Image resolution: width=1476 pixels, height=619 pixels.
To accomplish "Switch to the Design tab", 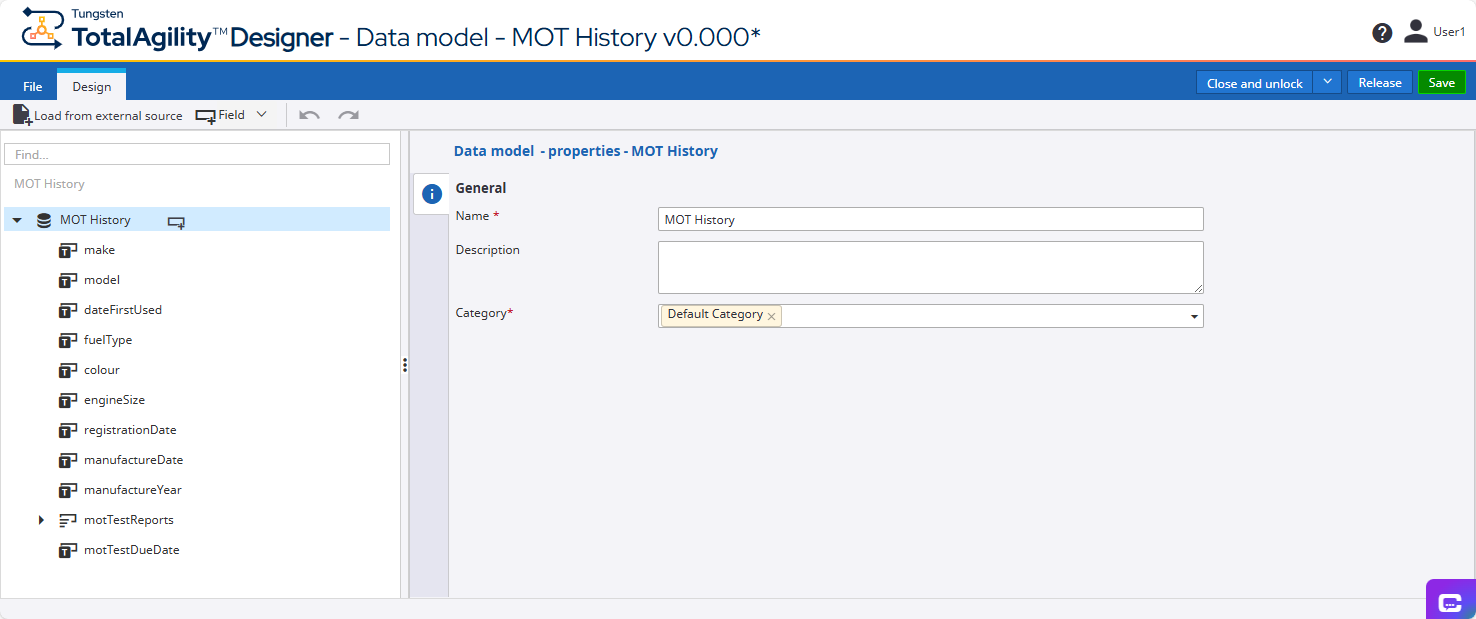I will [91, 86].
